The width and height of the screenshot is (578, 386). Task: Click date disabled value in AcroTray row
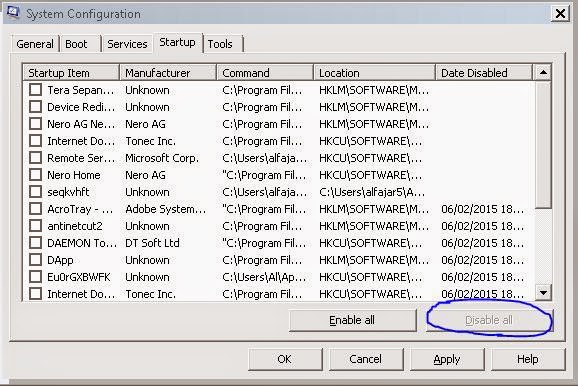point(483,209)
